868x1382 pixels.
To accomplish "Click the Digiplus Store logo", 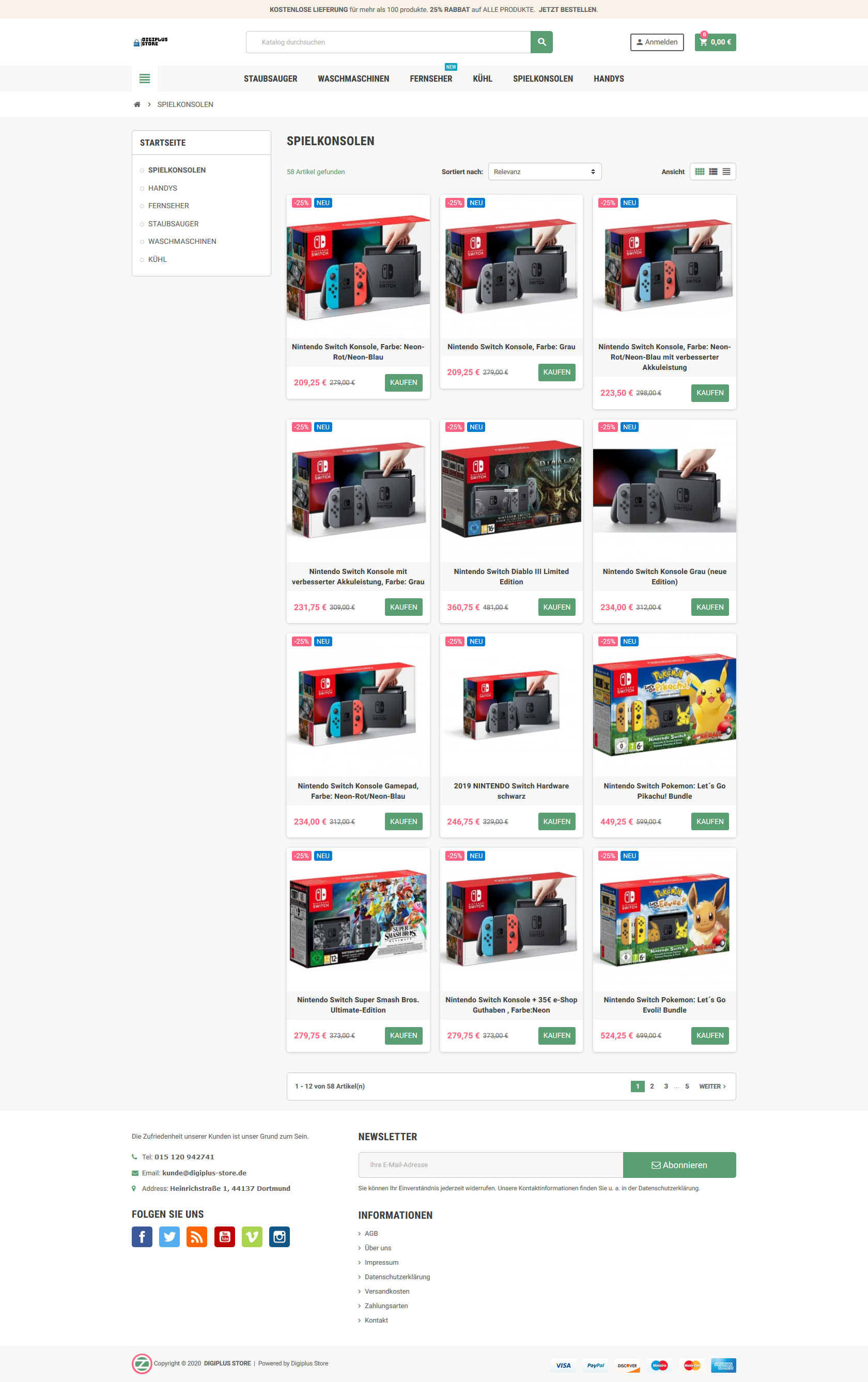I will pos(150,42).
